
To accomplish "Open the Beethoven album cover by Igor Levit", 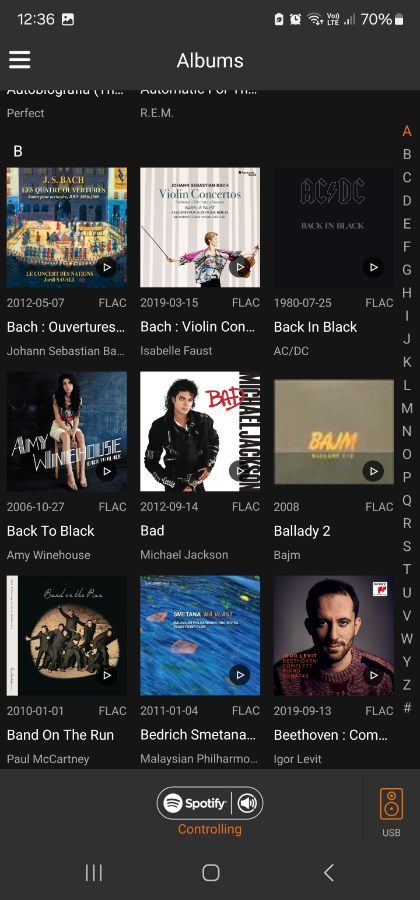I will tap(333, 635).
